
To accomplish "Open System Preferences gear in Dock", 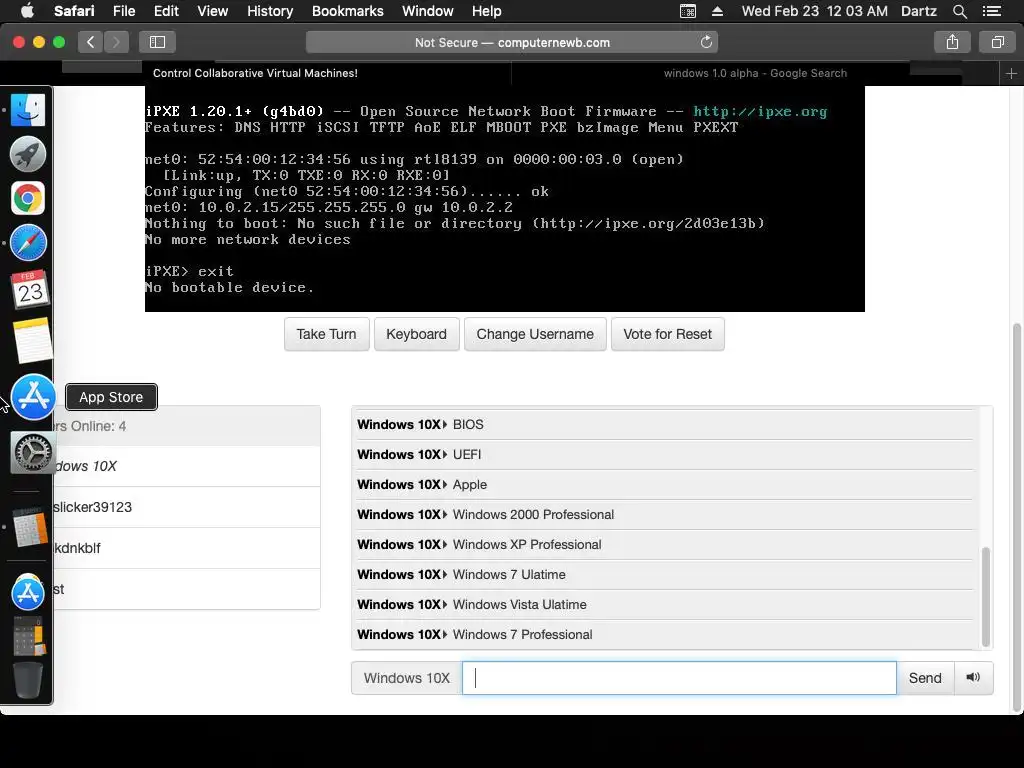I will [33, 452].
